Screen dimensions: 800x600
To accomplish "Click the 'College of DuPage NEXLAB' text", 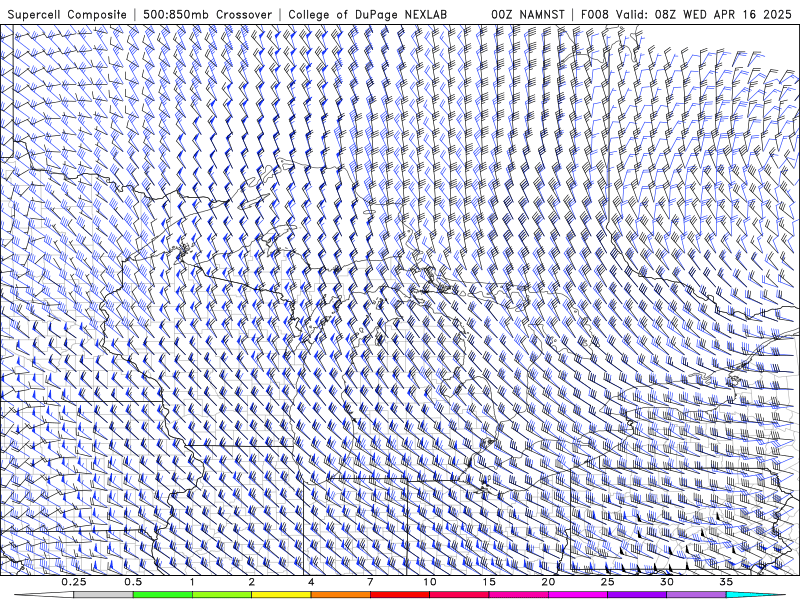I will click(x=367, y=15).
